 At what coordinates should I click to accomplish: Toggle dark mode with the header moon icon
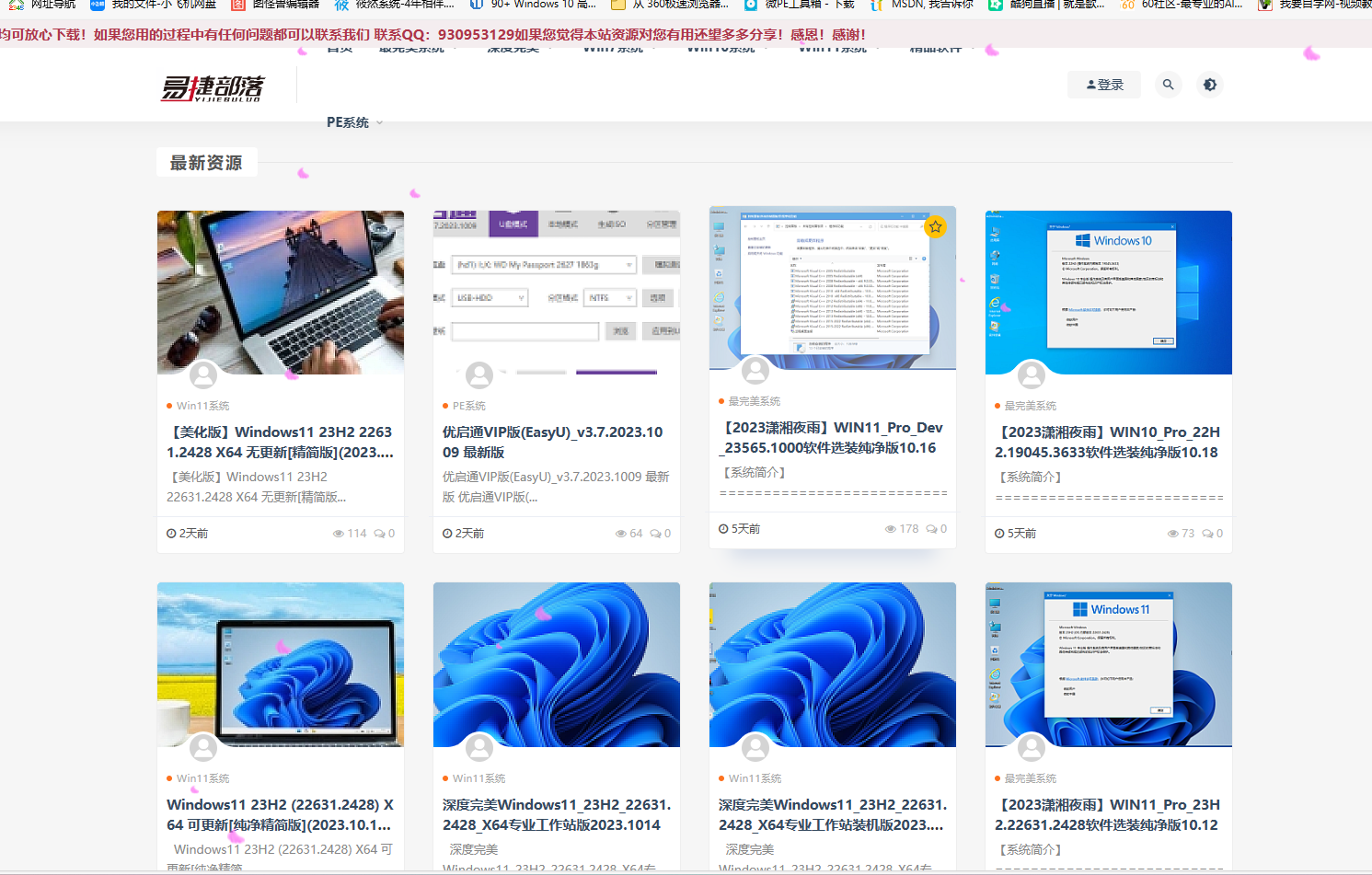[1210, 85]
